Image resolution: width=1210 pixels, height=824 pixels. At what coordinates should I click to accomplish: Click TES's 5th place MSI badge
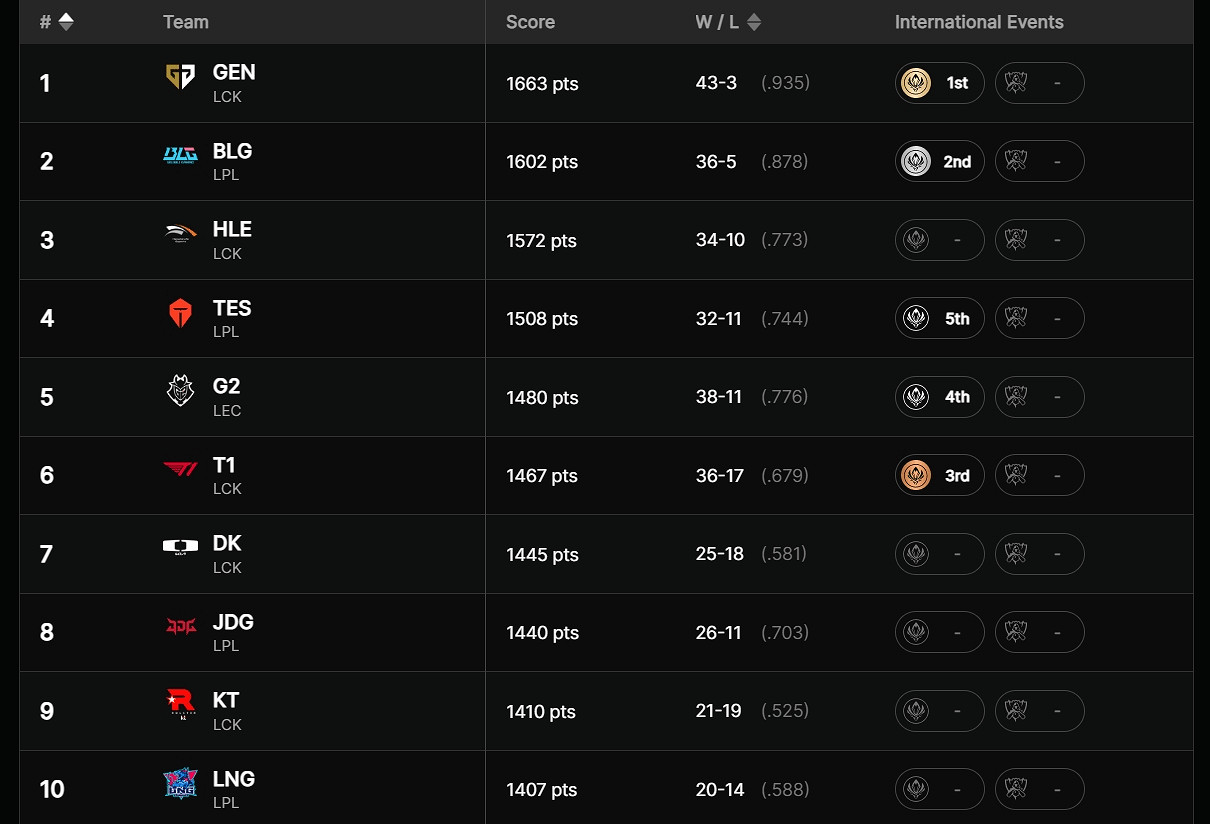point(939,318)
